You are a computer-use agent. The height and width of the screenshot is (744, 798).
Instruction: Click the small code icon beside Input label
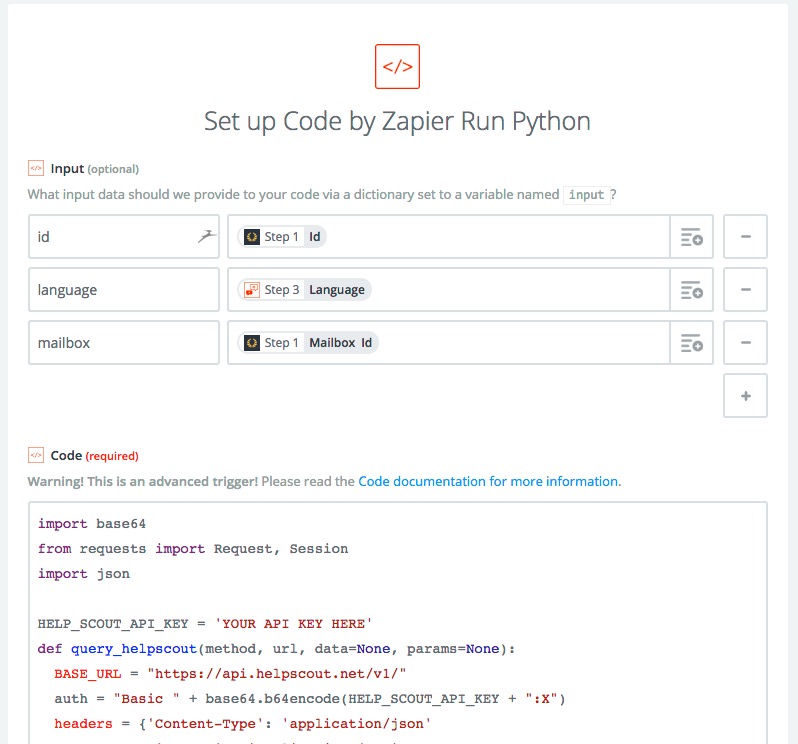point(36,168)
